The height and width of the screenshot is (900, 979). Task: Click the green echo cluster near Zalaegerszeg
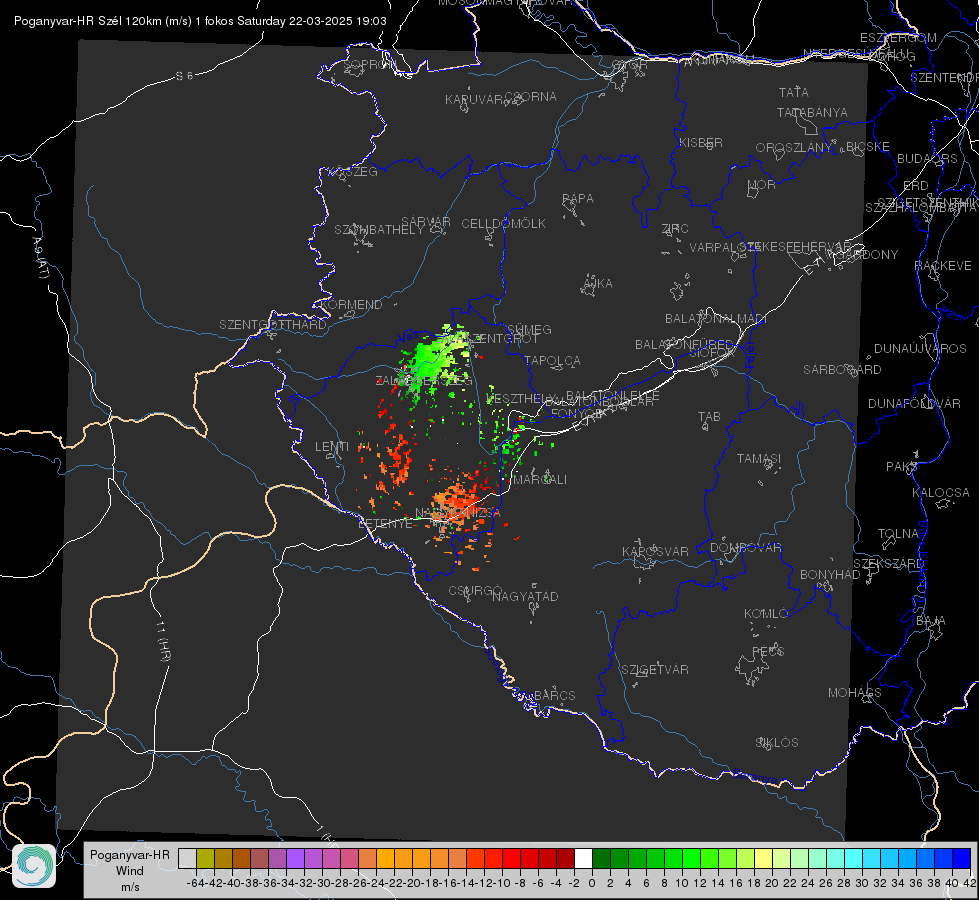coord(434,359)
